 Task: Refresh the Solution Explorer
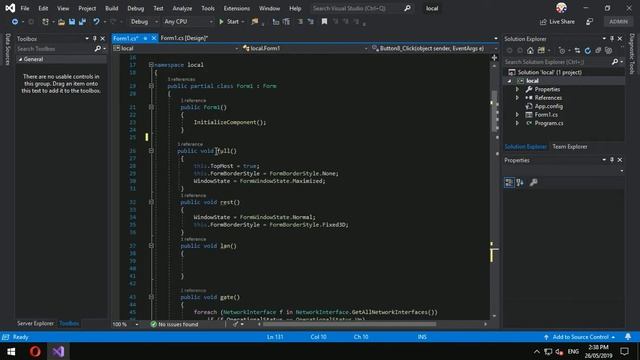588,51
